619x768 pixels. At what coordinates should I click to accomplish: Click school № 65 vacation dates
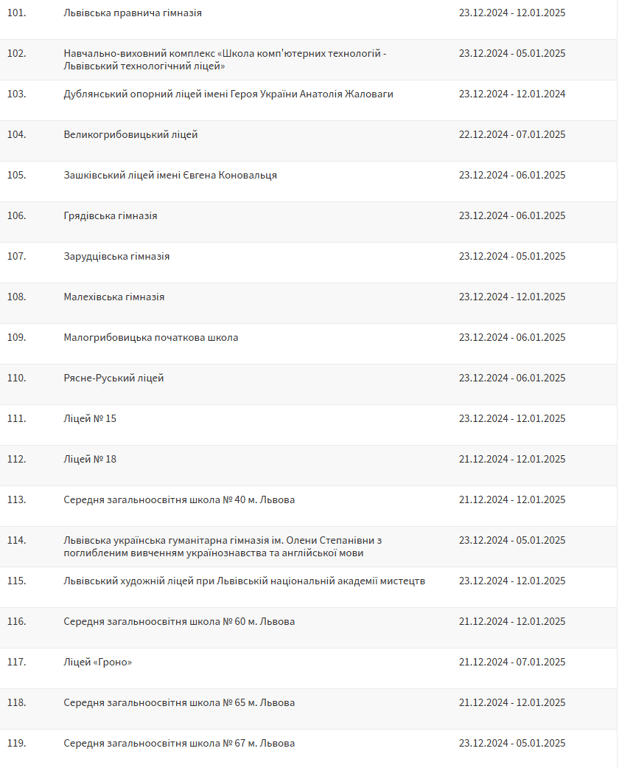tap(512, 702)
